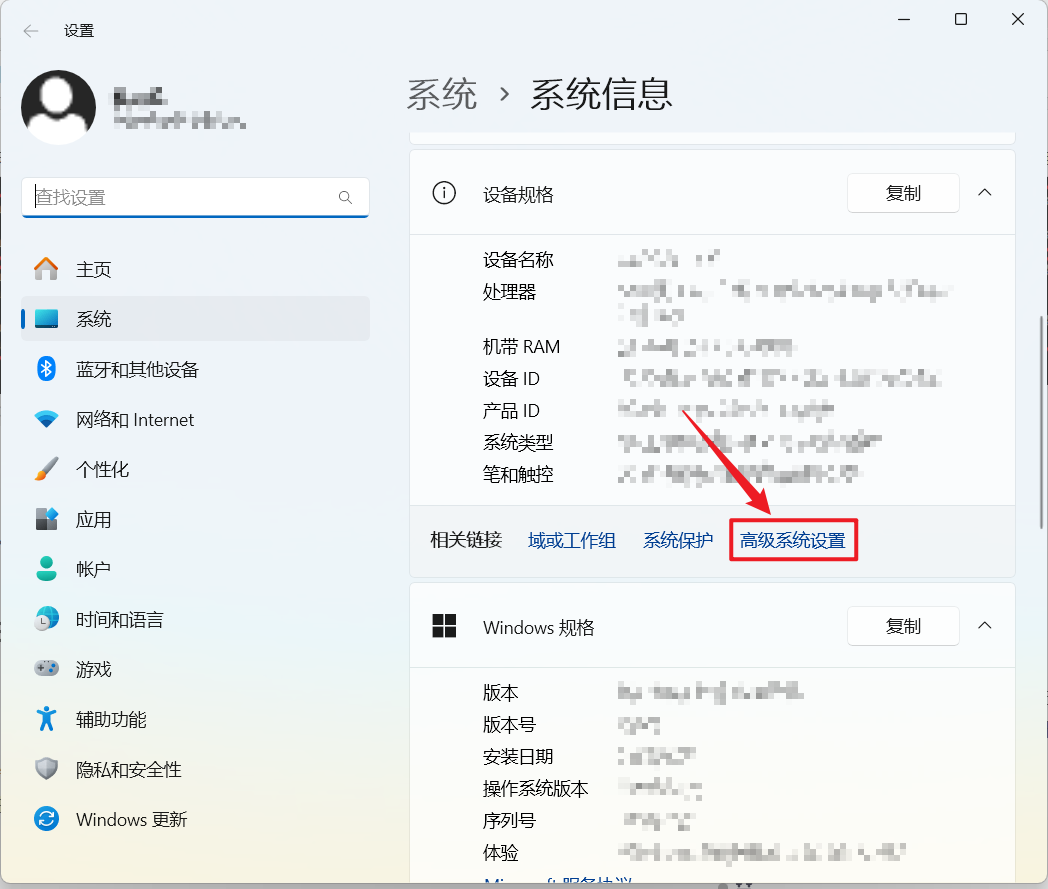Open 隐私和安全性 via the shield icon
This screenshot has height=889, width=1048.
pyautogui.click(x=45, y=769)
